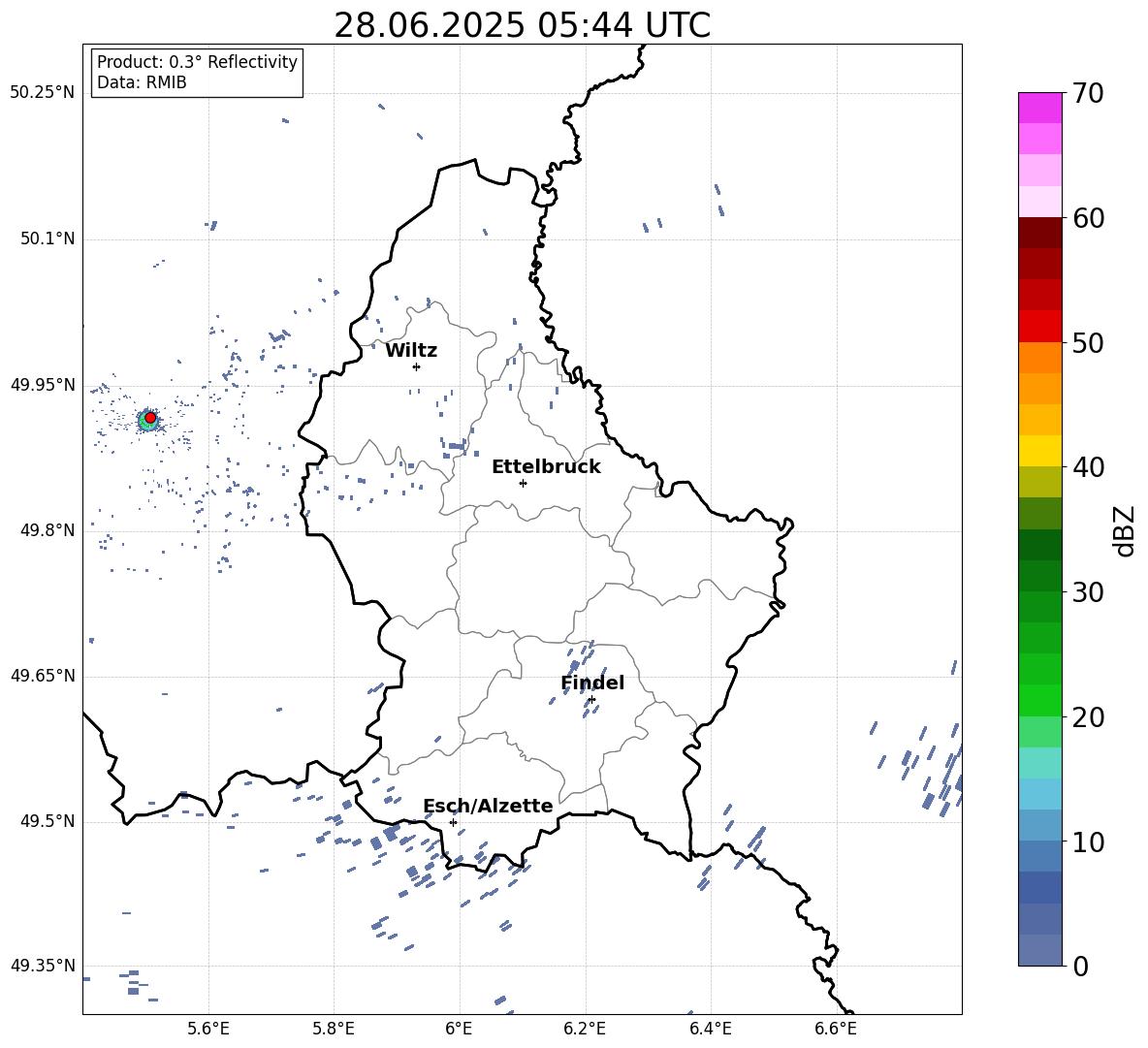Image resolution: width=1148 pixels, height=1048 pixels.
Task: Pick the dark maroon swatch just below 60
Action: point(1040,233)
